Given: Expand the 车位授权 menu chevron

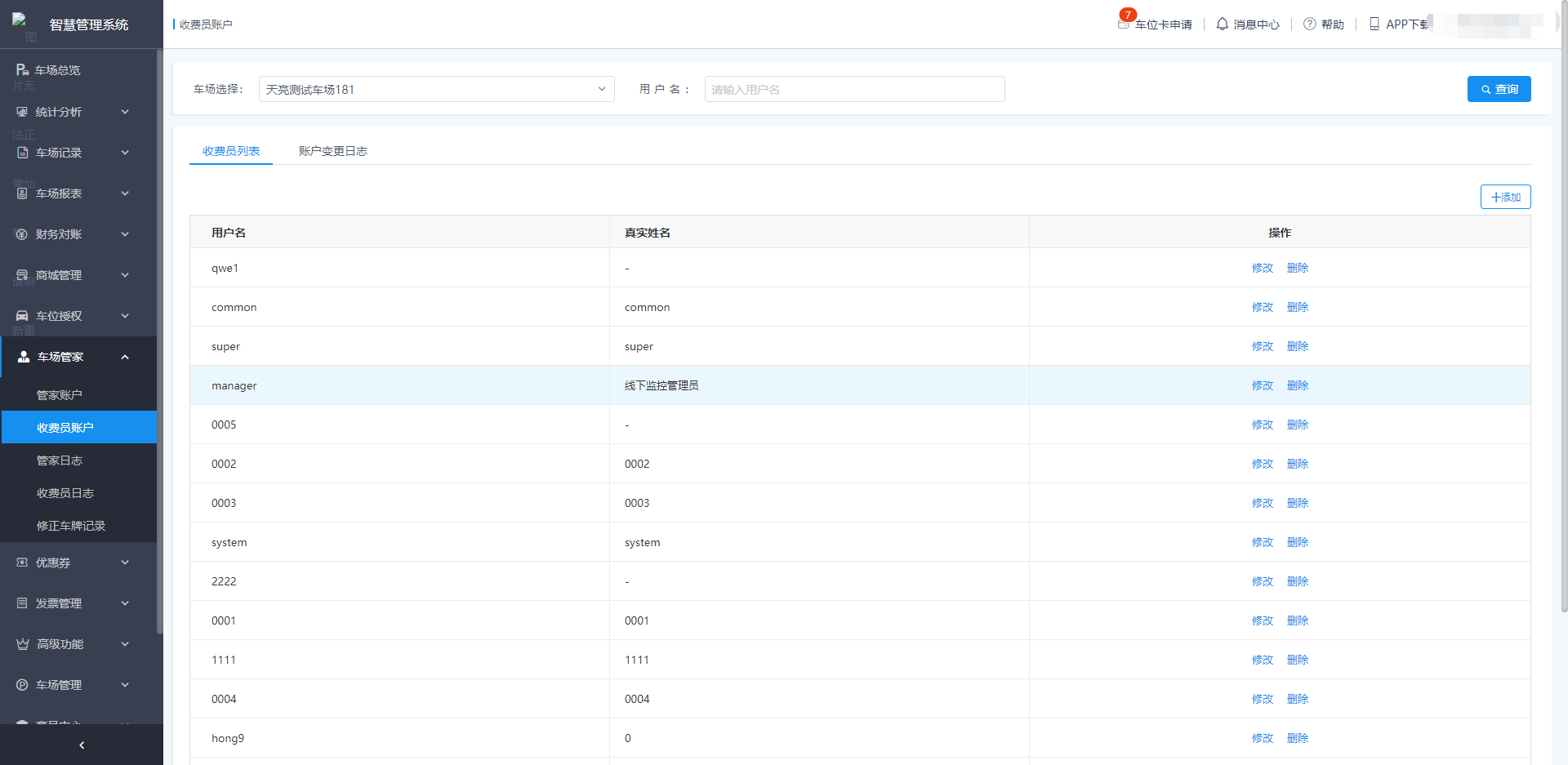Looking at the screenshot, I should (125, 316).
